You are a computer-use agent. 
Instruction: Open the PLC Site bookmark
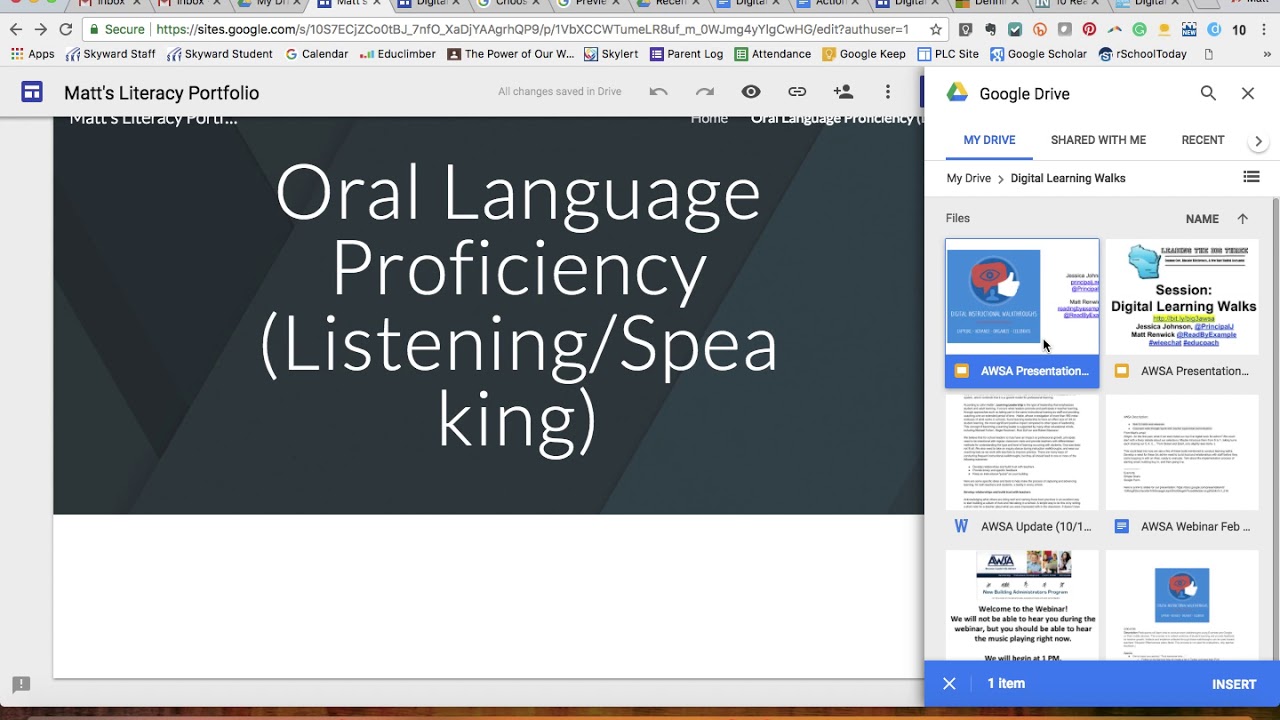948,54
